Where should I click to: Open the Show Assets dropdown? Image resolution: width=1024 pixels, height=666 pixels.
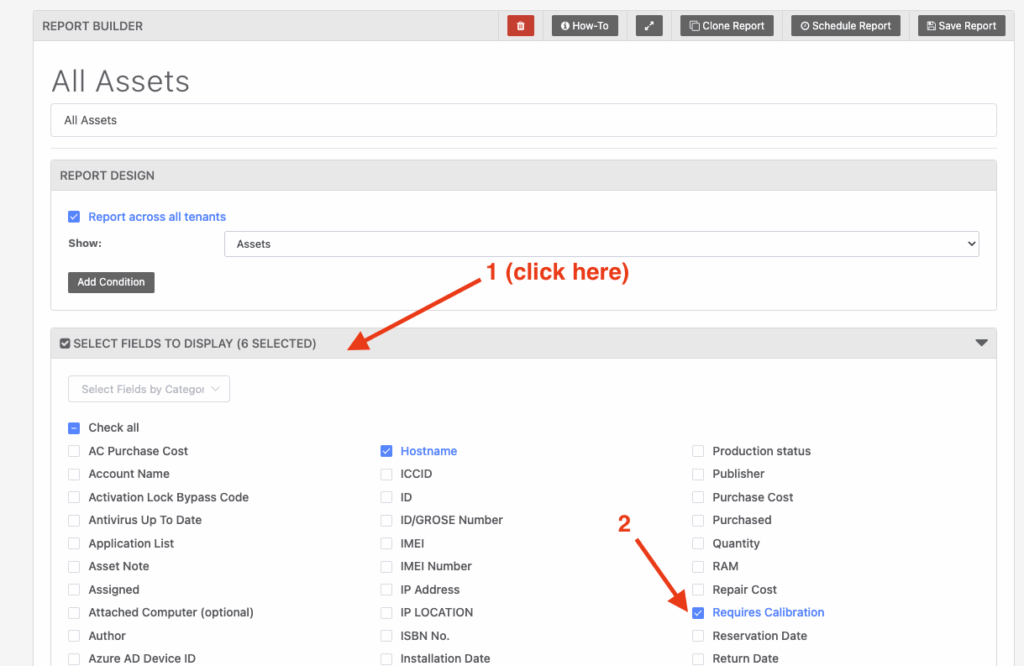(x=601, y=244)
